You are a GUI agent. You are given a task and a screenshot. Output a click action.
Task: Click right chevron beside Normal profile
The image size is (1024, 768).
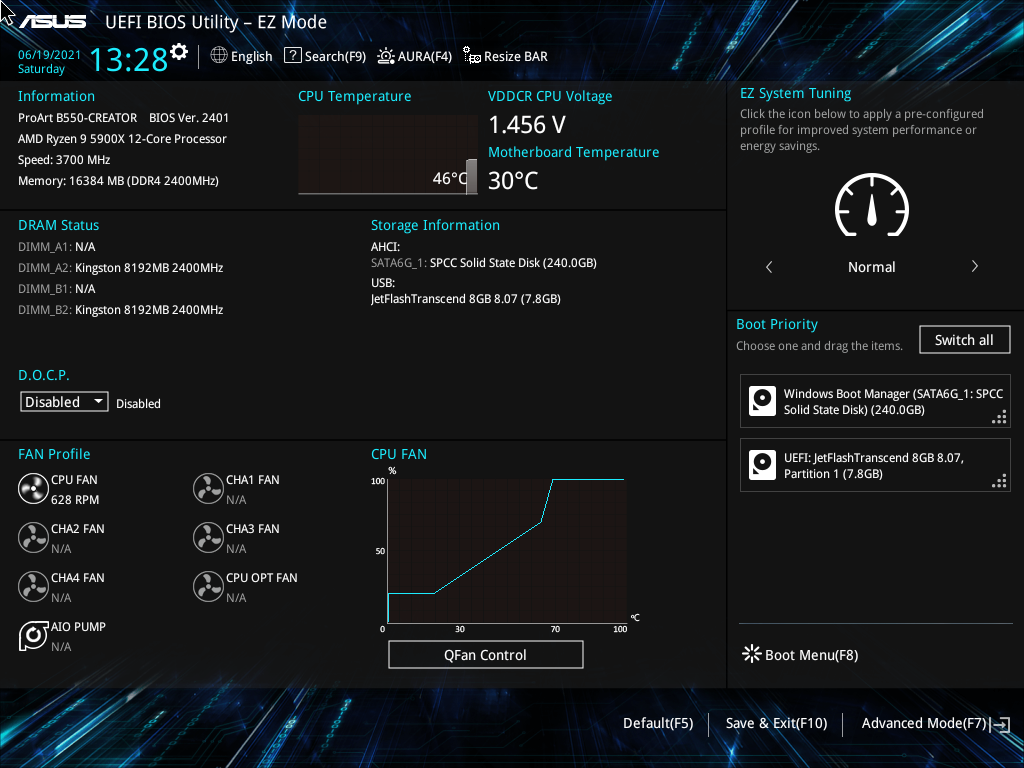pos(974,266)
